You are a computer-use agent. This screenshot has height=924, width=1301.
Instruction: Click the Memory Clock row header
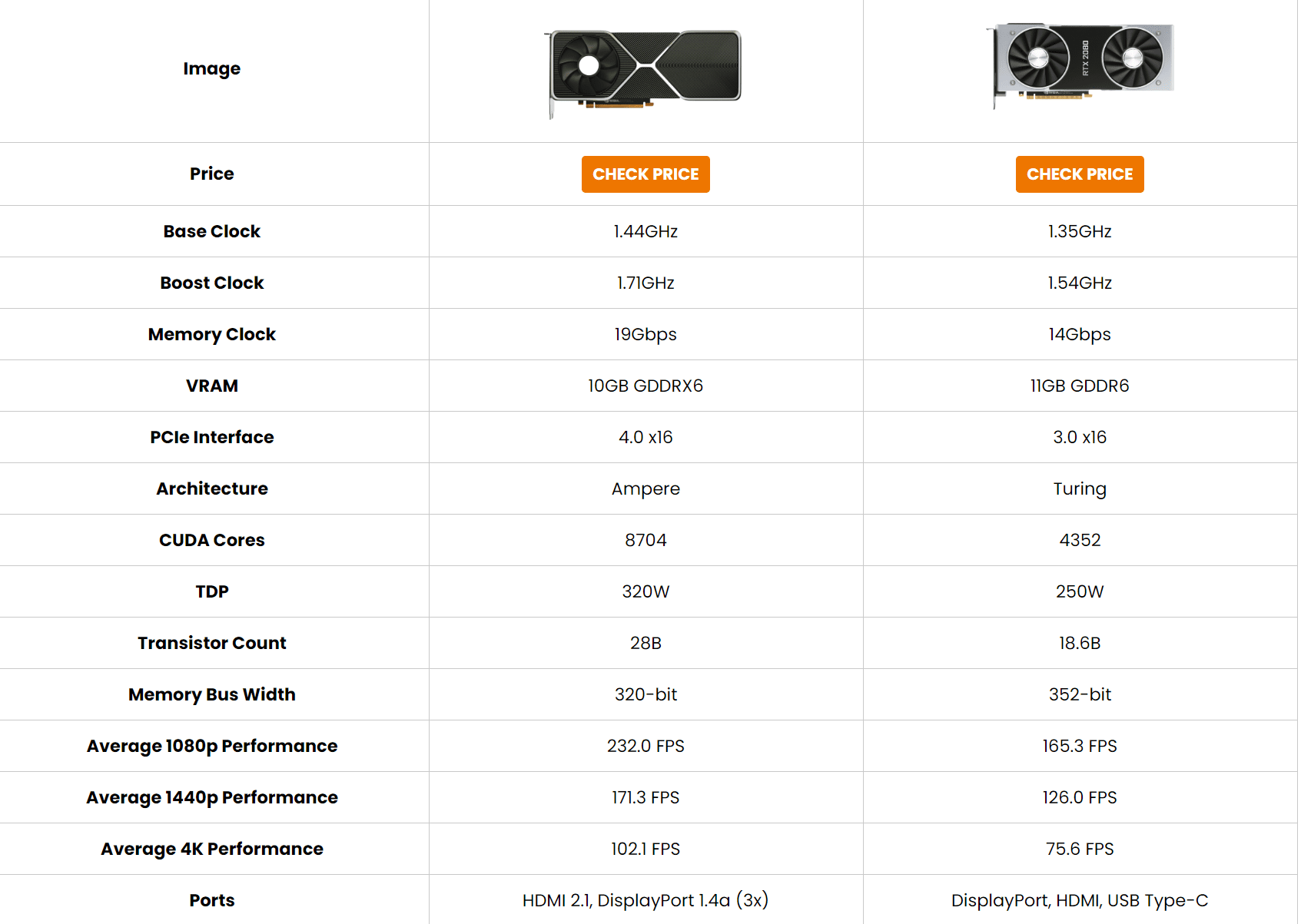212,334
